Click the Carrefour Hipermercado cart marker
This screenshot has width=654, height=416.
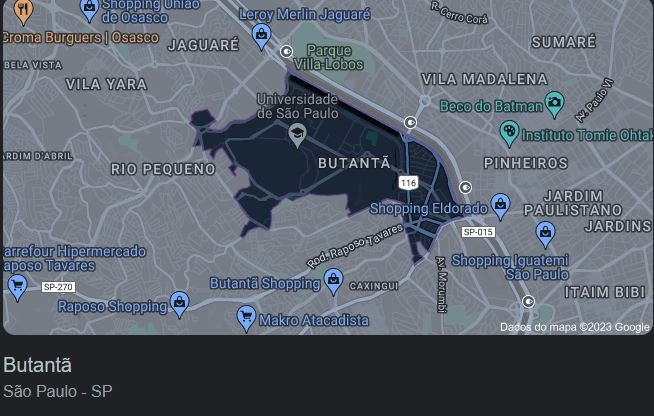(x=18, y=287)
